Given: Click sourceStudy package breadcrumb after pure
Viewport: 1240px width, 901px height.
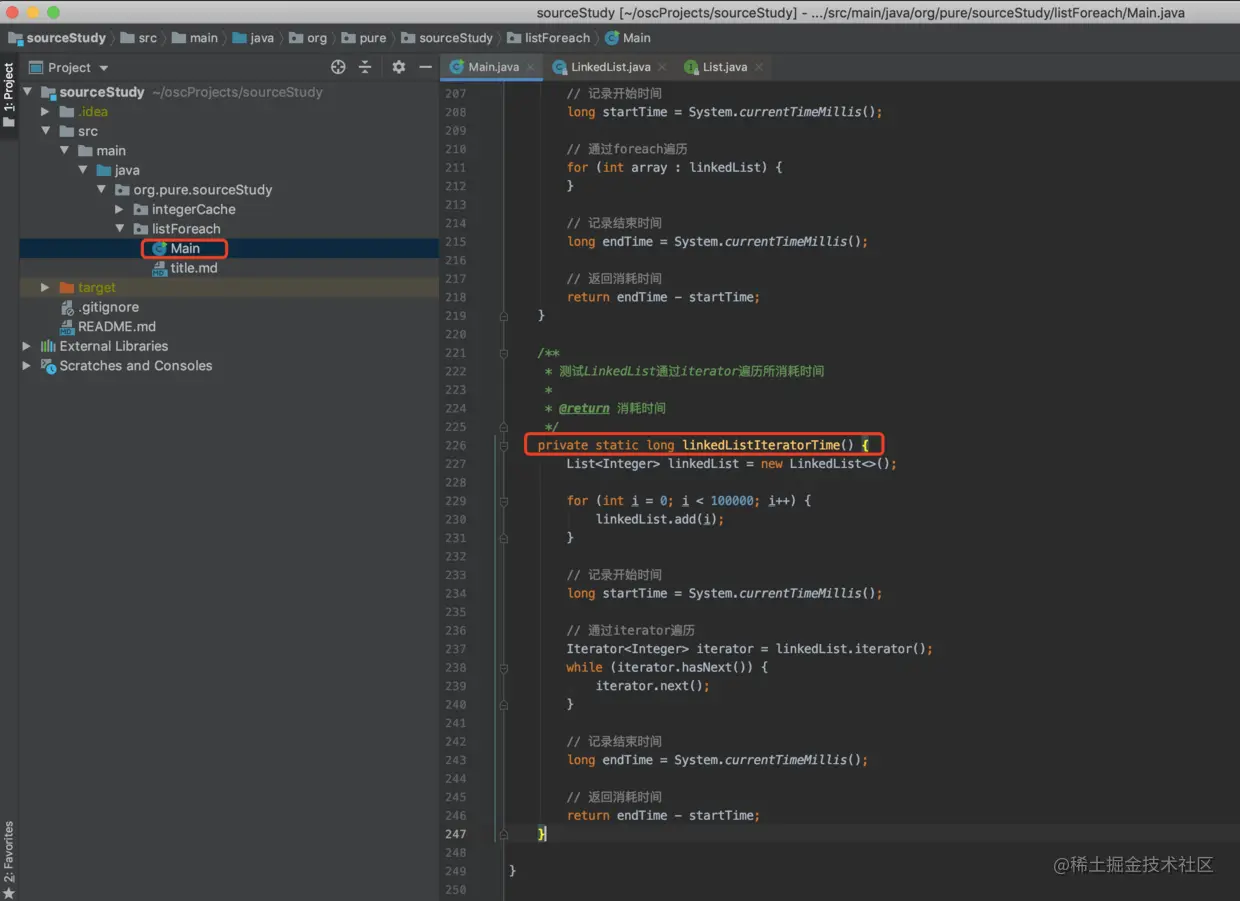Looking at the screenshot, I should pos(447,38).
